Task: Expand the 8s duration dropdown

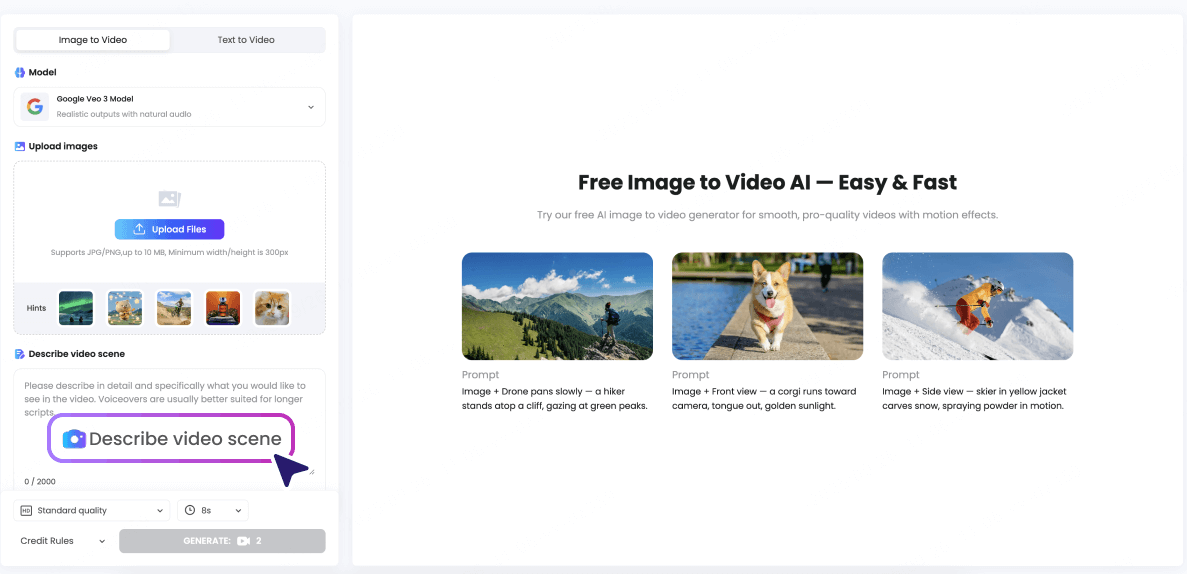Action: [213, 510]
